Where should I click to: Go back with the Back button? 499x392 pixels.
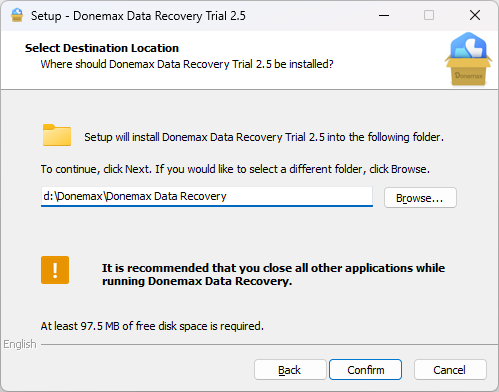point(290,370)
